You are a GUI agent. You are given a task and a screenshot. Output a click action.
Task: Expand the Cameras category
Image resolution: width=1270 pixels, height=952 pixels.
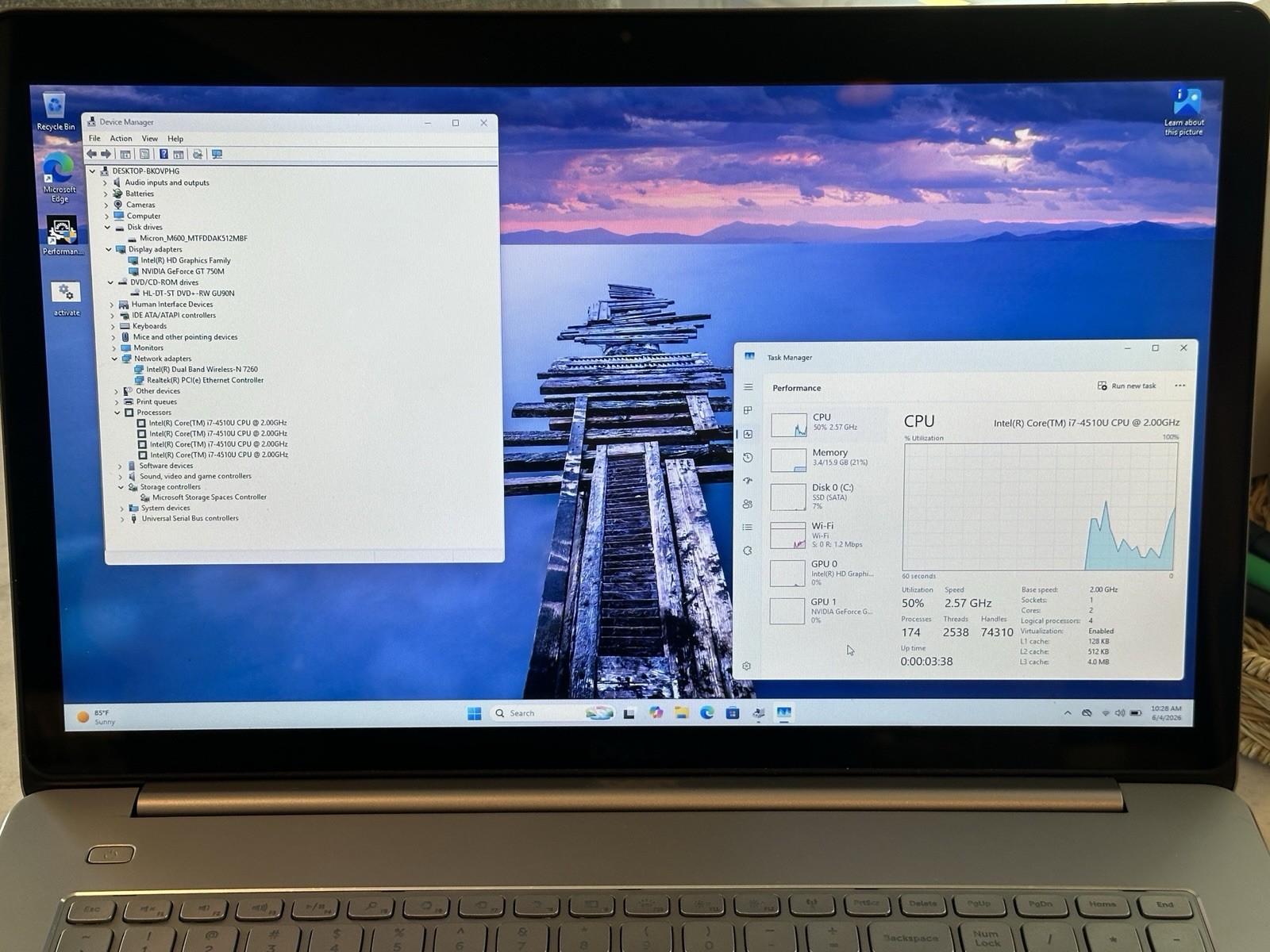(106, 205)
